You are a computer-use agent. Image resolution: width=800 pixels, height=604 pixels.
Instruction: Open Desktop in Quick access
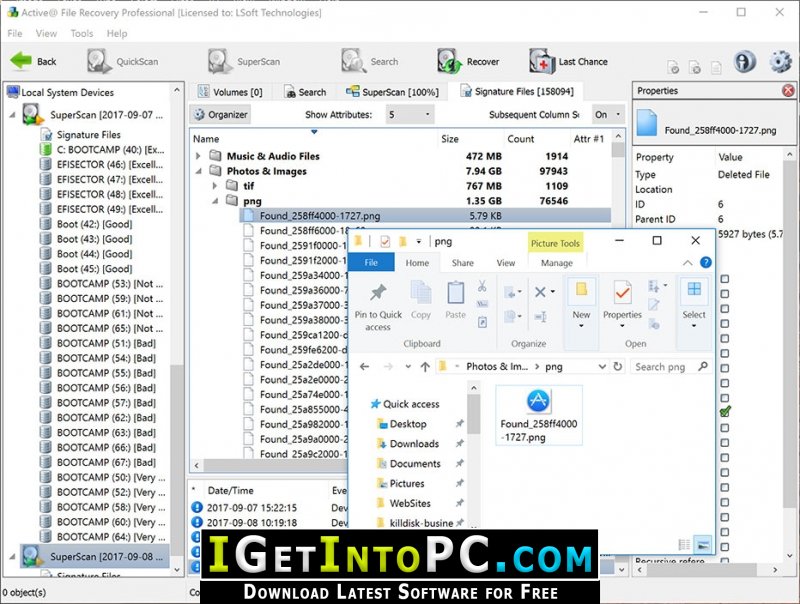408,424
